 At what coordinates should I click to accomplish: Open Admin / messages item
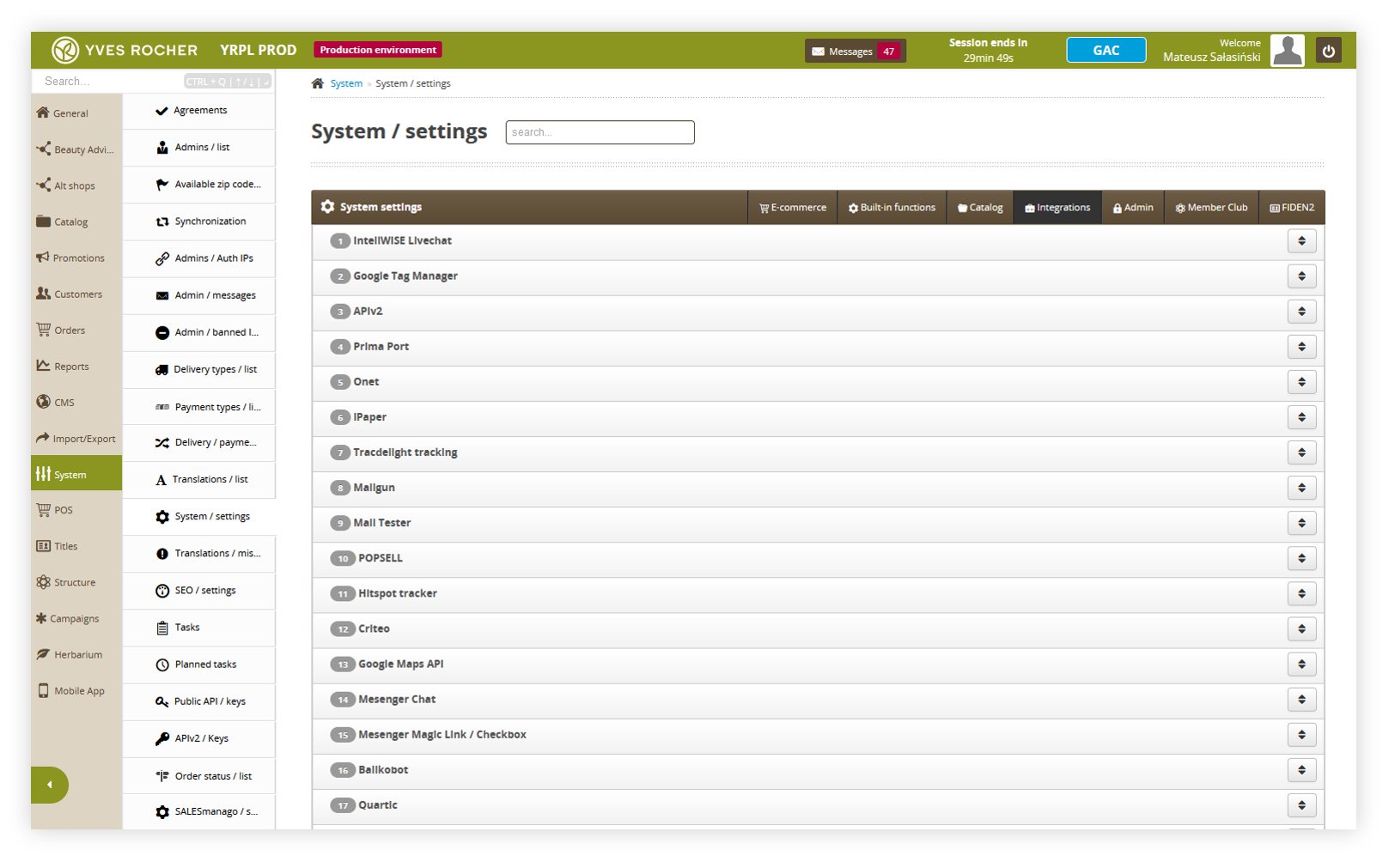click(x=199, y=295)
